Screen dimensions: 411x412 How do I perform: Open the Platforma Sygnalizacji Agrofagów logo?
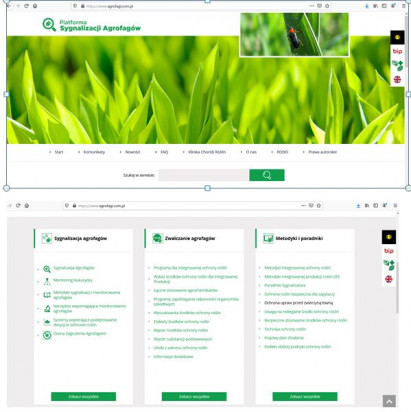(x=92, y=25)
